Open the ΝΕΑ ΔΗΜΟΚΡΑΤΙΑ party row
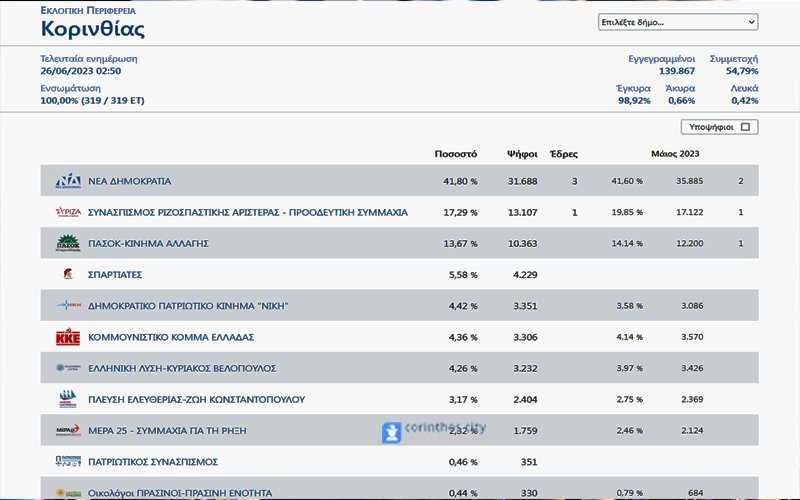The image size is (800, 500). [399, 181]
